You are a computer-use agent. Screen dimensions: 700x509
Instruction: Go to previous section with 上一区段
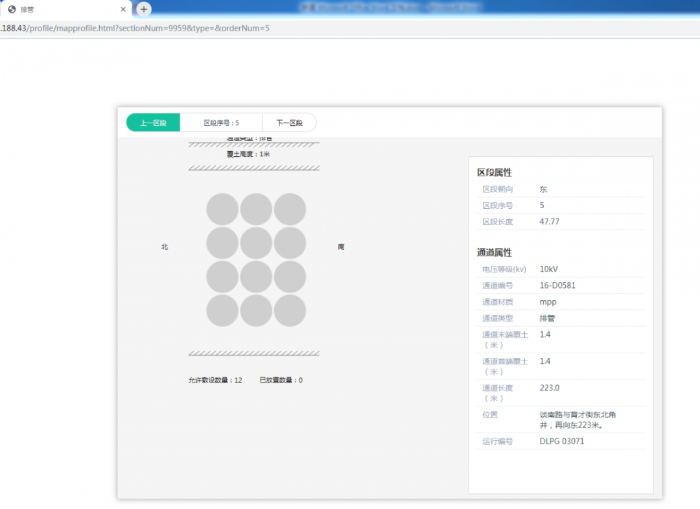(x=153, y=123)
